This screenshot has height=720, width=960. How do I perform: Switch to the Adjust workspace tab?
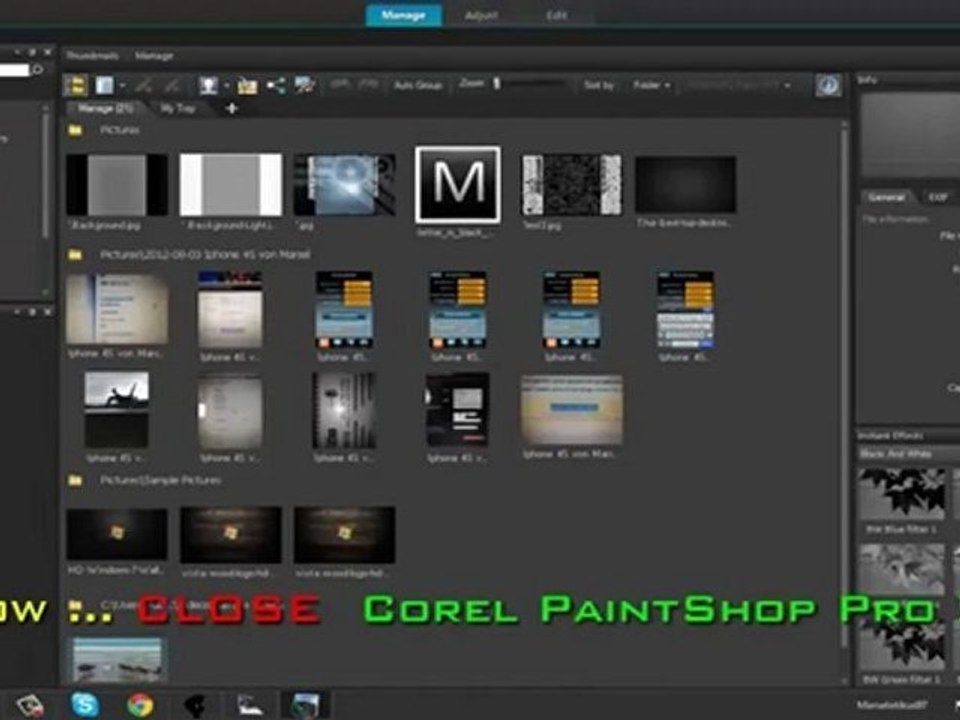[x=481, y=15]
